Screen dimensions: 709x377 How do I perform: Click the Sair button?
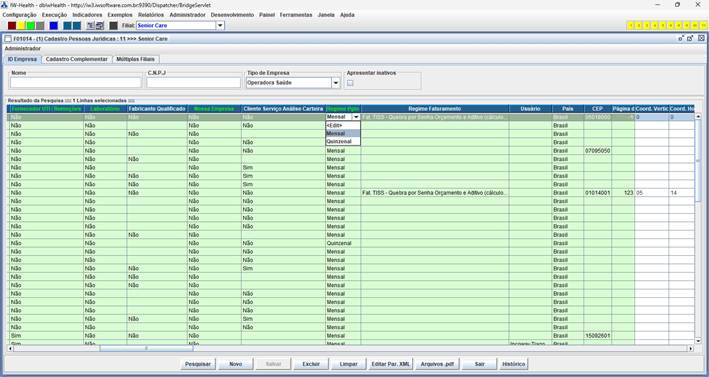pos(479,364)
